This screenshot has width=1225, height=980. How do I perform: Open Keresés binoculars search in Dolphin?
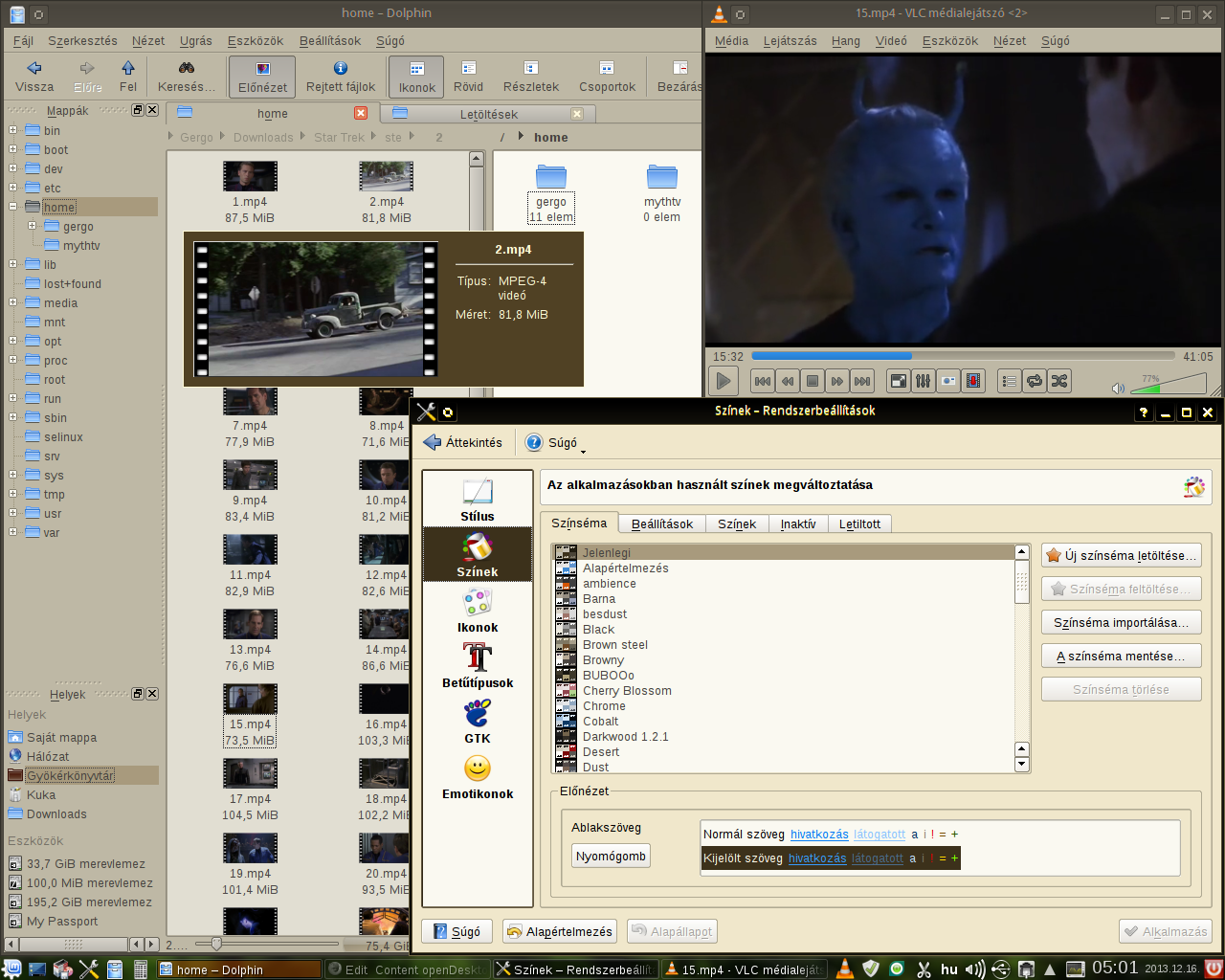pos(187,77)
